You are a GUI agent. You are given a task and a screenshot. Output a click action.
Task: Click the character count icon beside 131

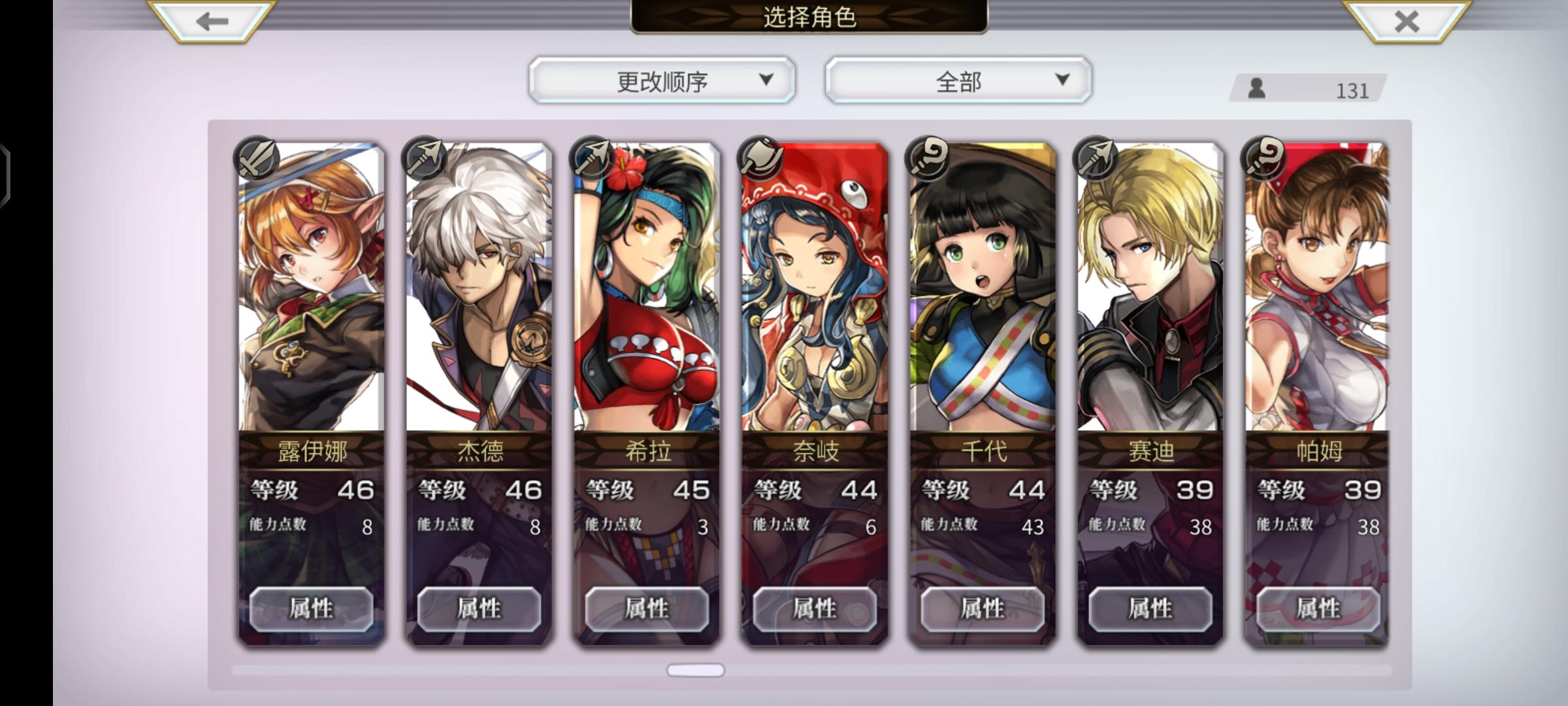[1256, 88]
